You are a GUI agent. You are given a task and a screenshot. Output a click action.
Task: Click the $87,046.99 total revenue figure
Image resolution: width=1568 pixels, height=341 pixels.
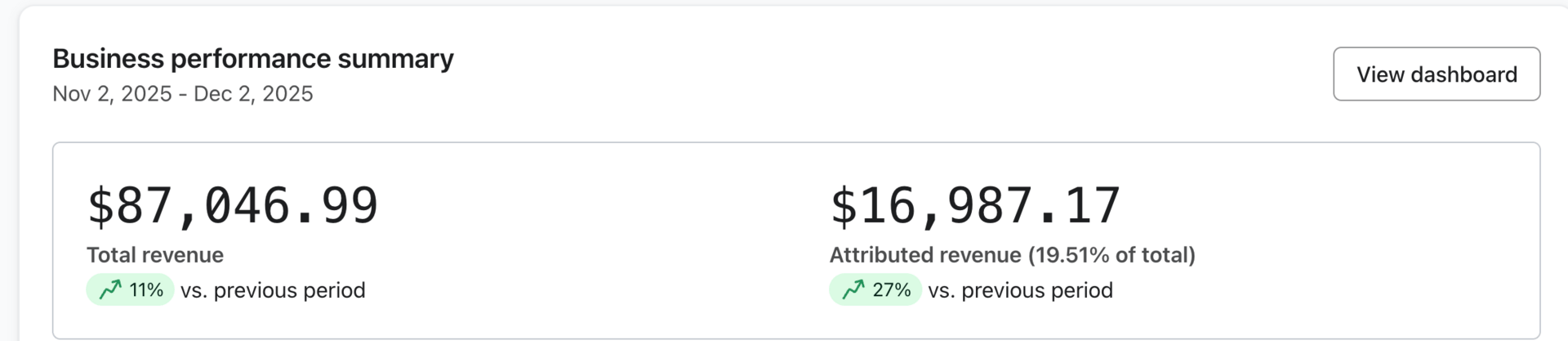pos(233,205)
